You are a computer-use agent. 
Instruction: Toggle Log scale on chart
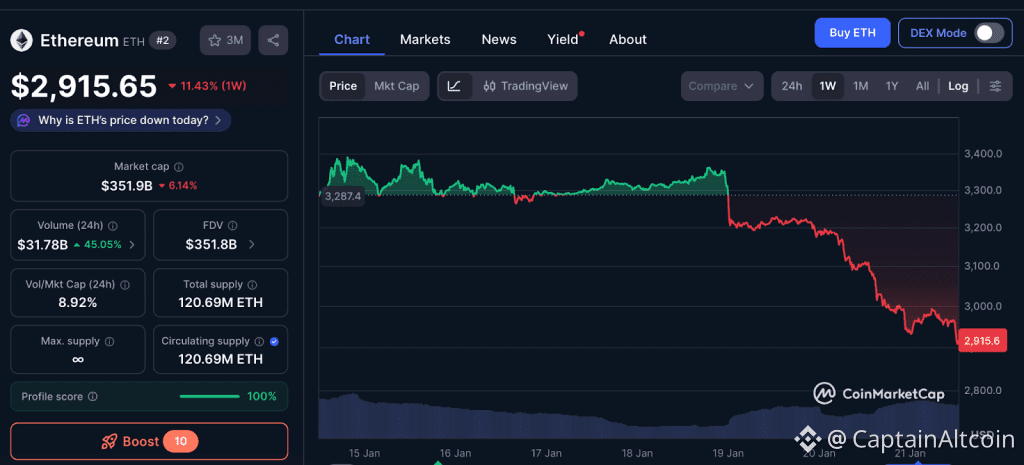point(958,86)
